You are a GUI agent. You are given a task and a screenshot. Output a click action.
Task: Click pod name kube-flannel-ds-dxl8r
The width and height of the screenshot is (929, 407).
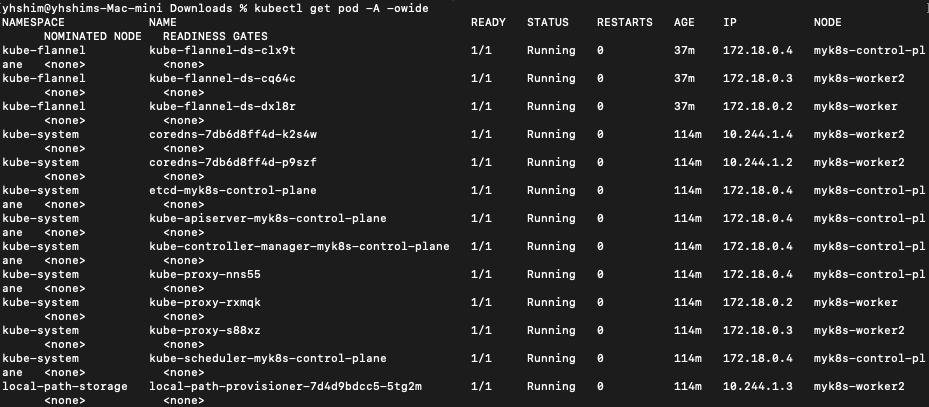pos(222,107)
